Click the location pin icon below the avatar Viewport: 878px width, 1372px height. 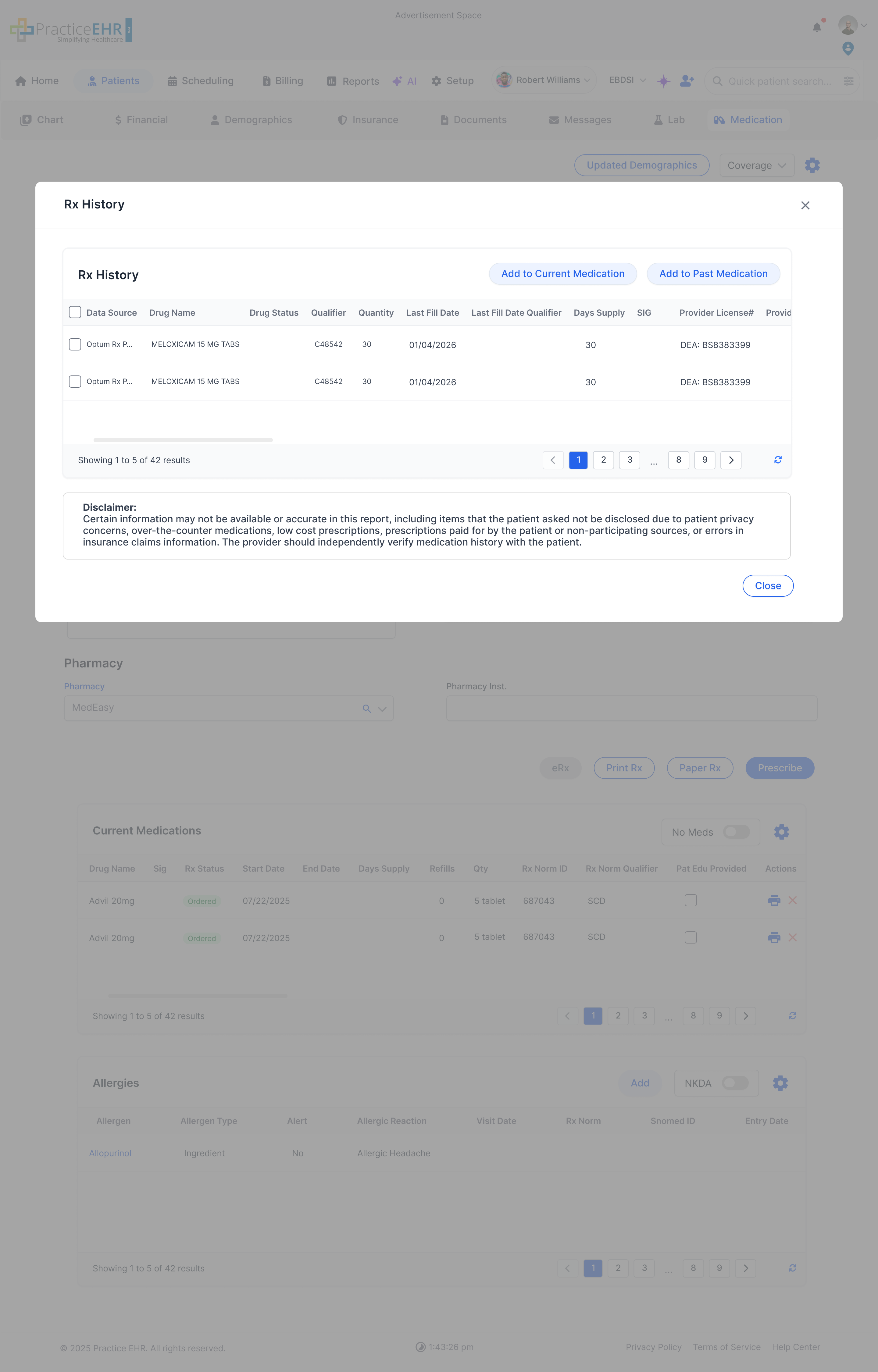click(848, 49)
